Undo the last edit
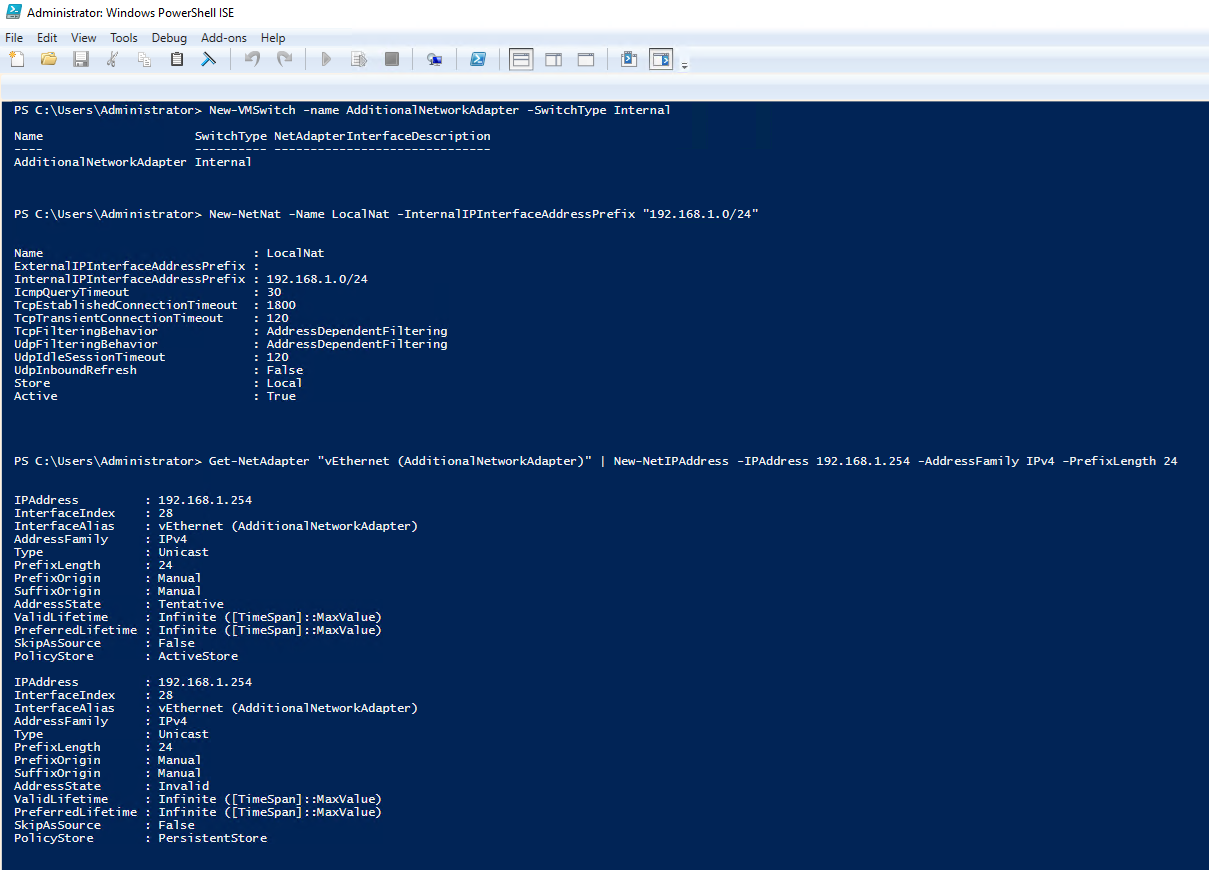1209x870 pixels. pyautogui.click(x=250, y=59)
